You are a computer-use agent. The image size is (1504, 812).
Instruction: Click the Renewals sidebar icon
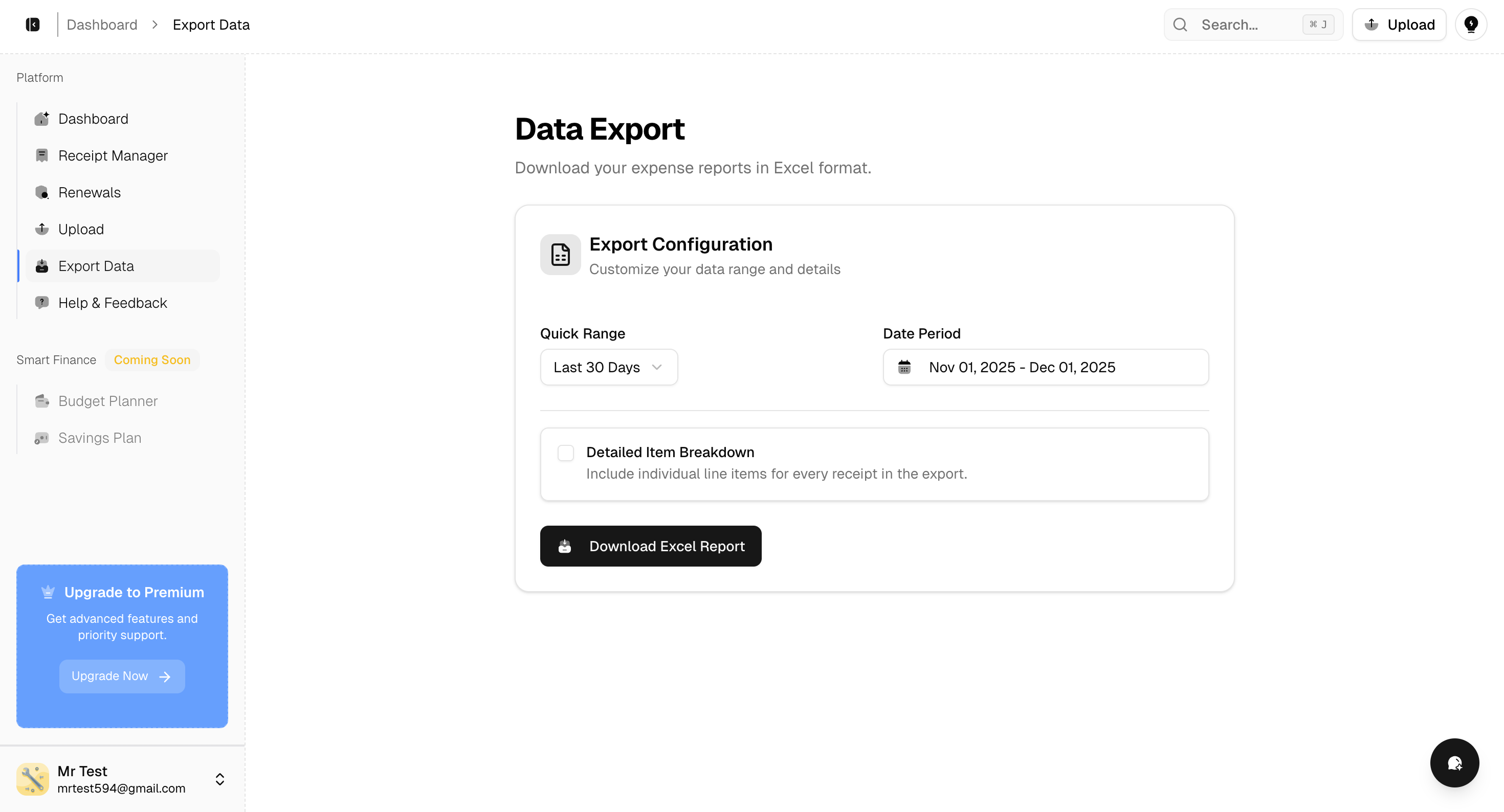(41, 193)
